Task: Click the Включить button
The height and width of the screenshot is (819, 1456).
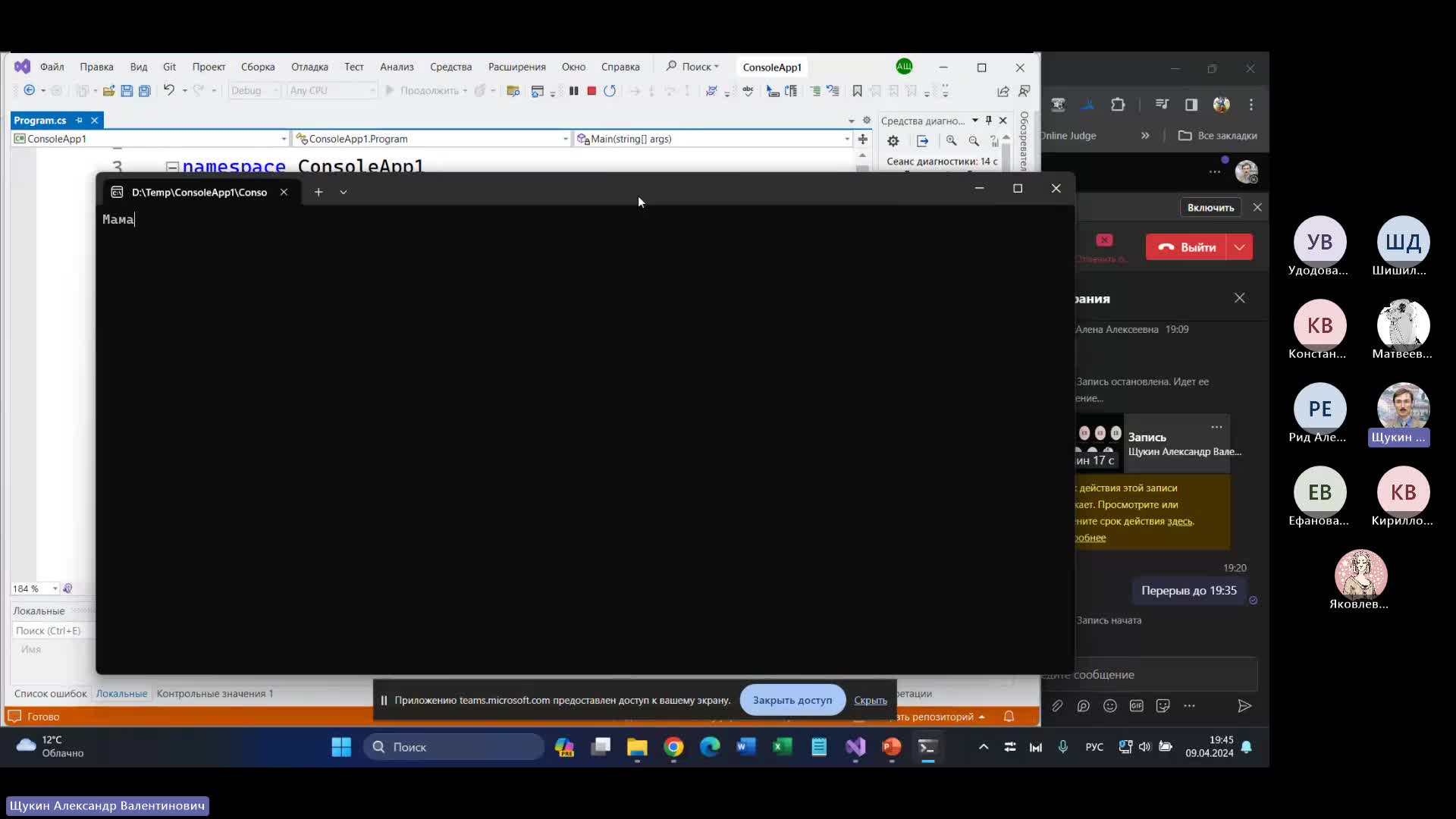Action: click(x=1210, y=208)
